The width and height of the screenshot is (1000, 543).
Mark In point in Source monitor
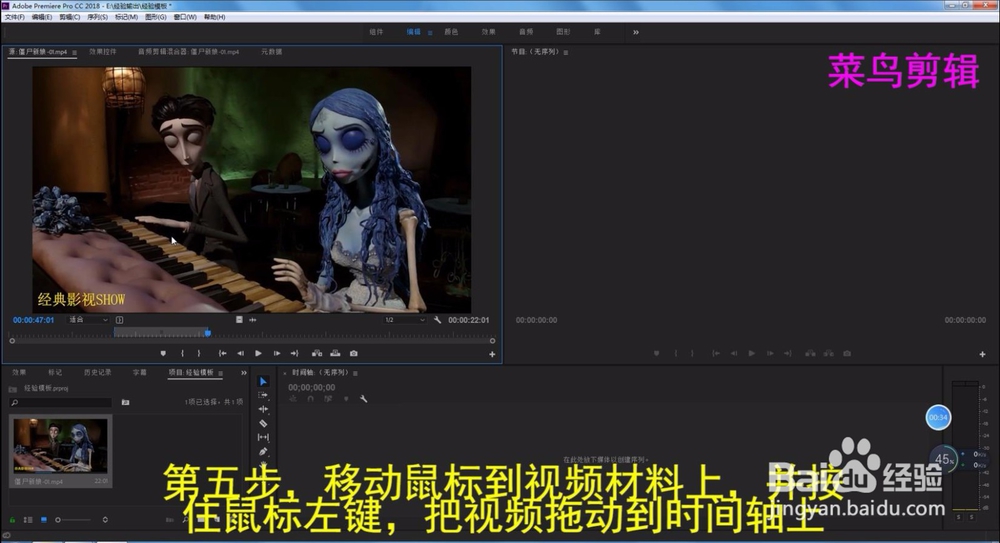[182, 353]
